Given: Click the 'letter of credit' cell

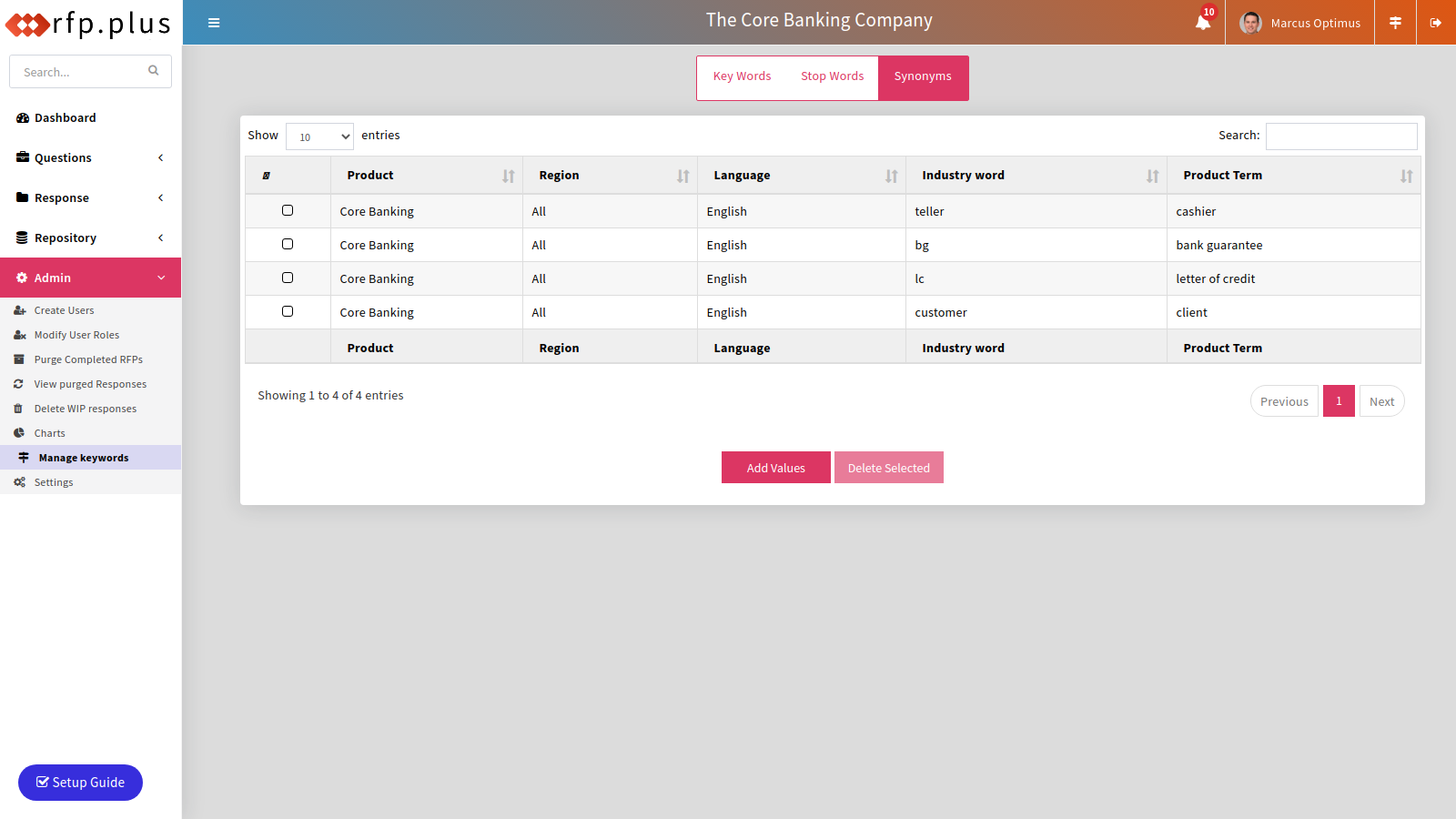Looking at the screenshot, I should point(1293,278).
